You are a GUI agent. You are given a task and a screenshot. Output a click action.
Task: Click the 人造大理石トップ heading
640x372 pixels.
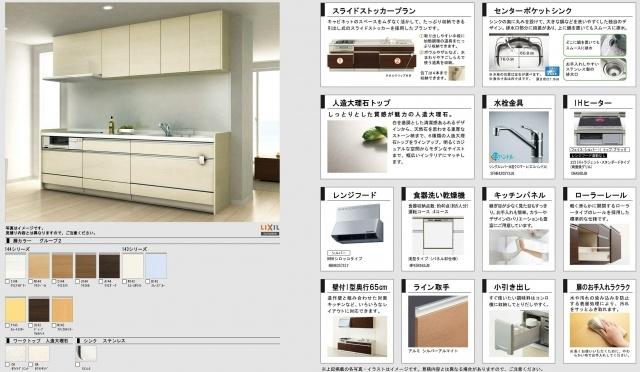tap(361, 103)
